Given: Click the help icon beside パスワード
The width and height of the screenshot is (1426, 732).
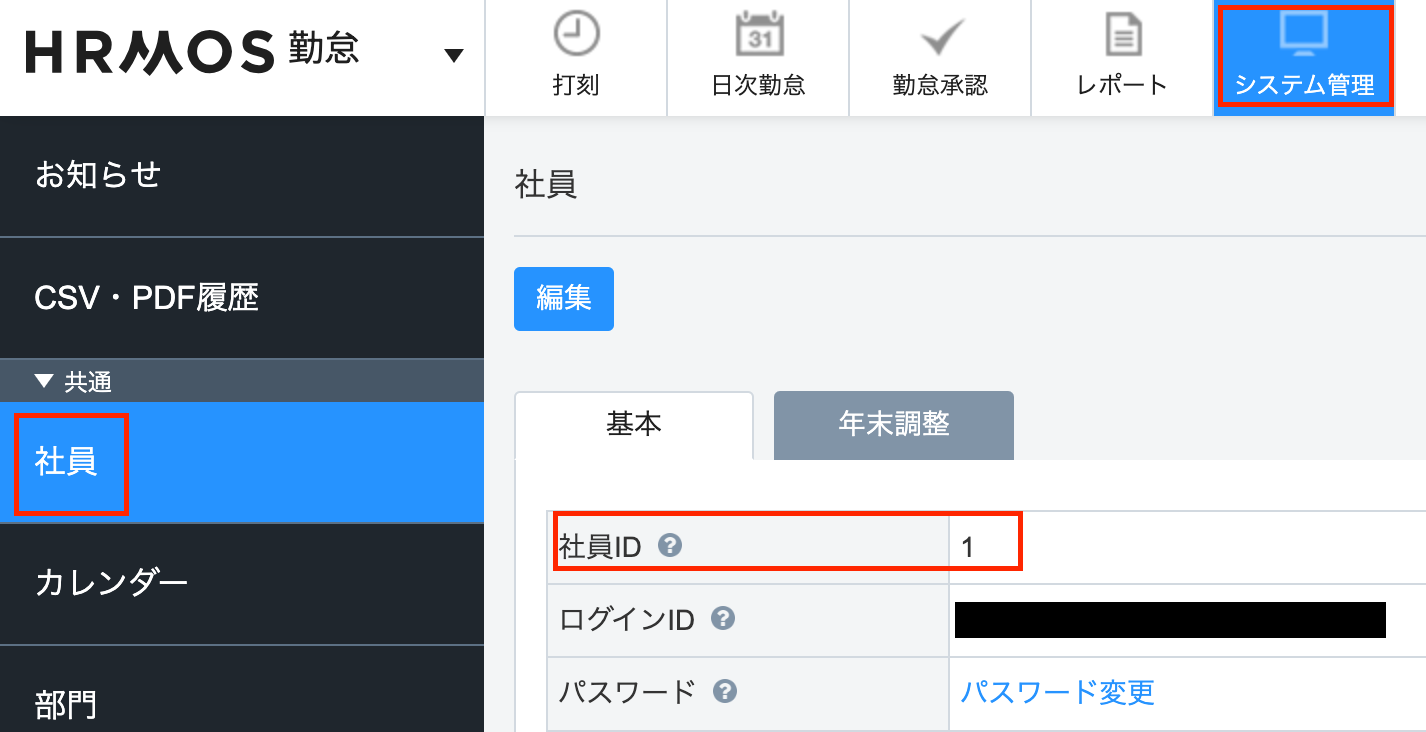Looking at the screenshot, I should pos(725,691).
